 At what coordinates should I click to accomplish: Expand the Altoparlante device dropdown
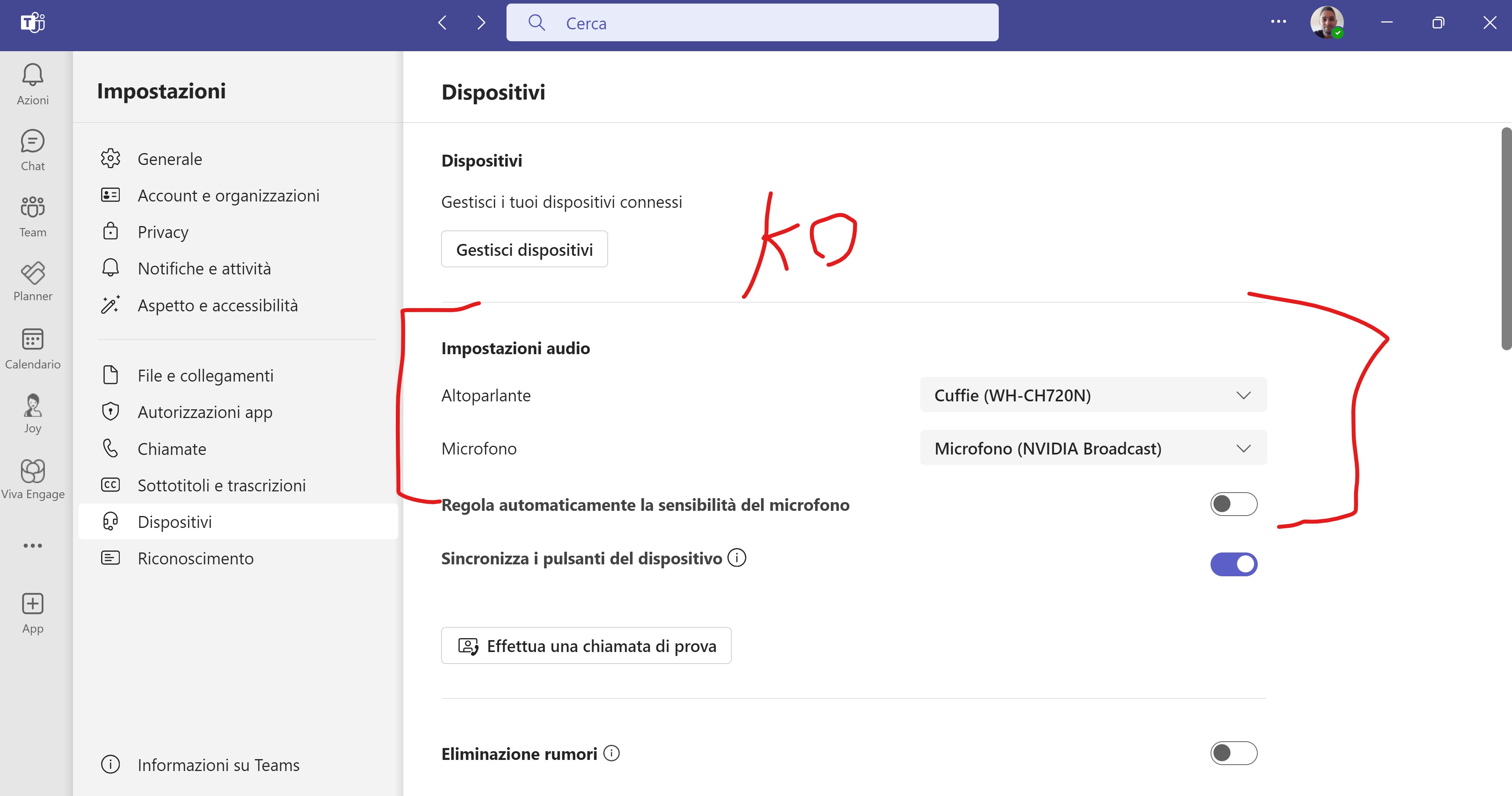pyautogui.click(x=1094, y=395)
